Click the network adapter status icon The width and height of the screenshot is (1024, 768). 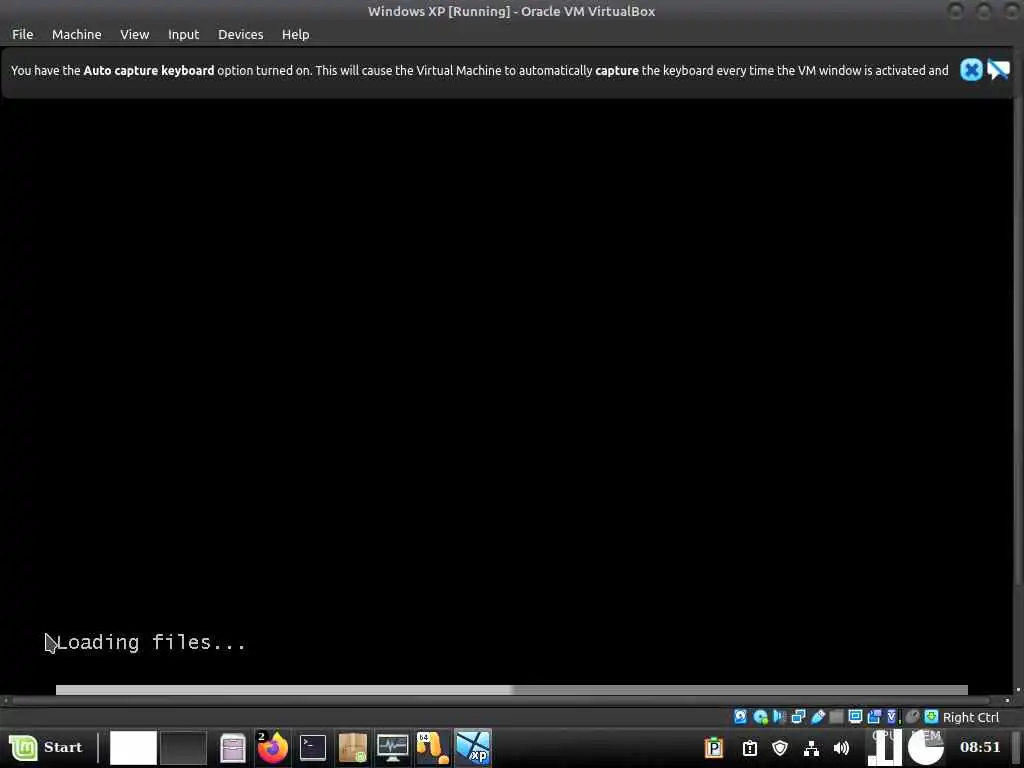point(798,717)
